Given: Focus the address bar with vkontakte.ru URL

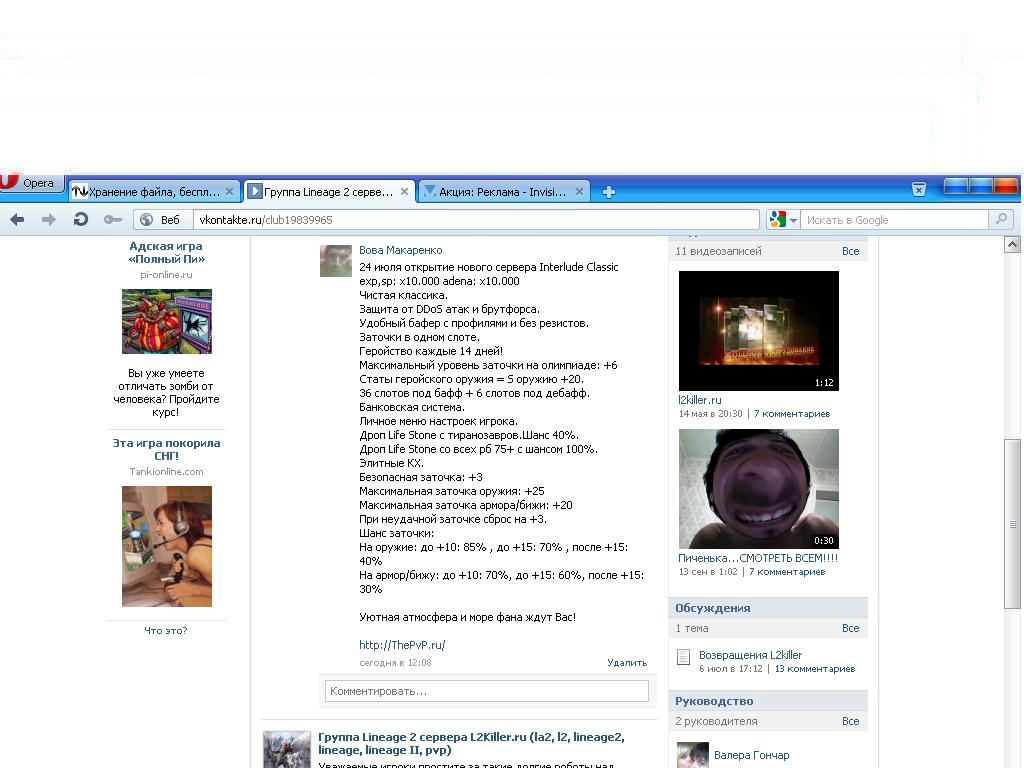Looking at the screenshot, I should tap(475, 220).
